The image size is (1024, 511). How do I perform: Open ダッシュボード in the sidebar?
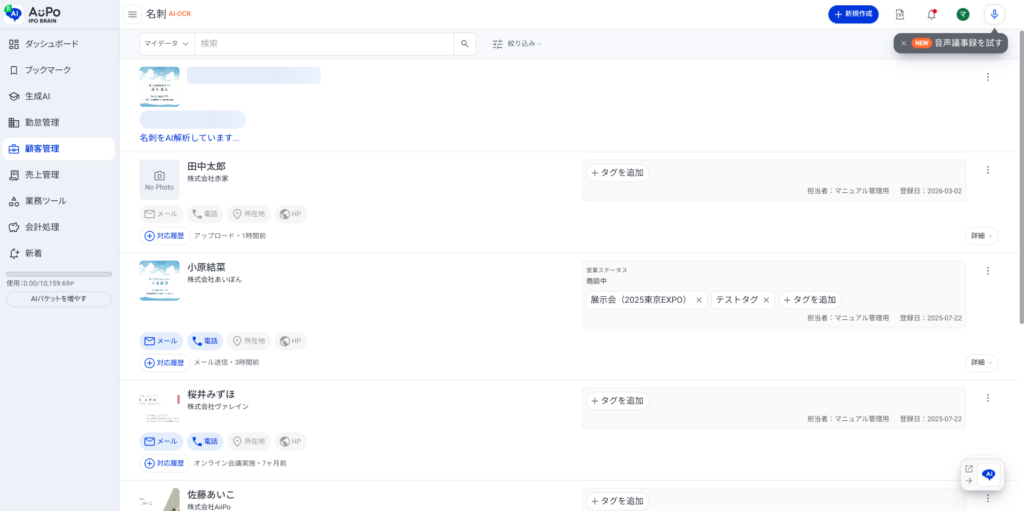51,44
